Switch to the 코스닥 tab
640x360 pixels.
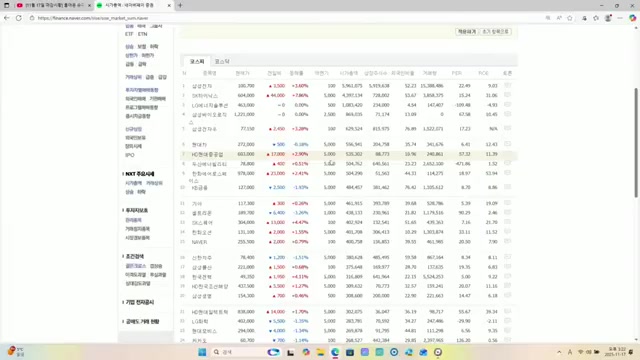[x=222, y=61]
